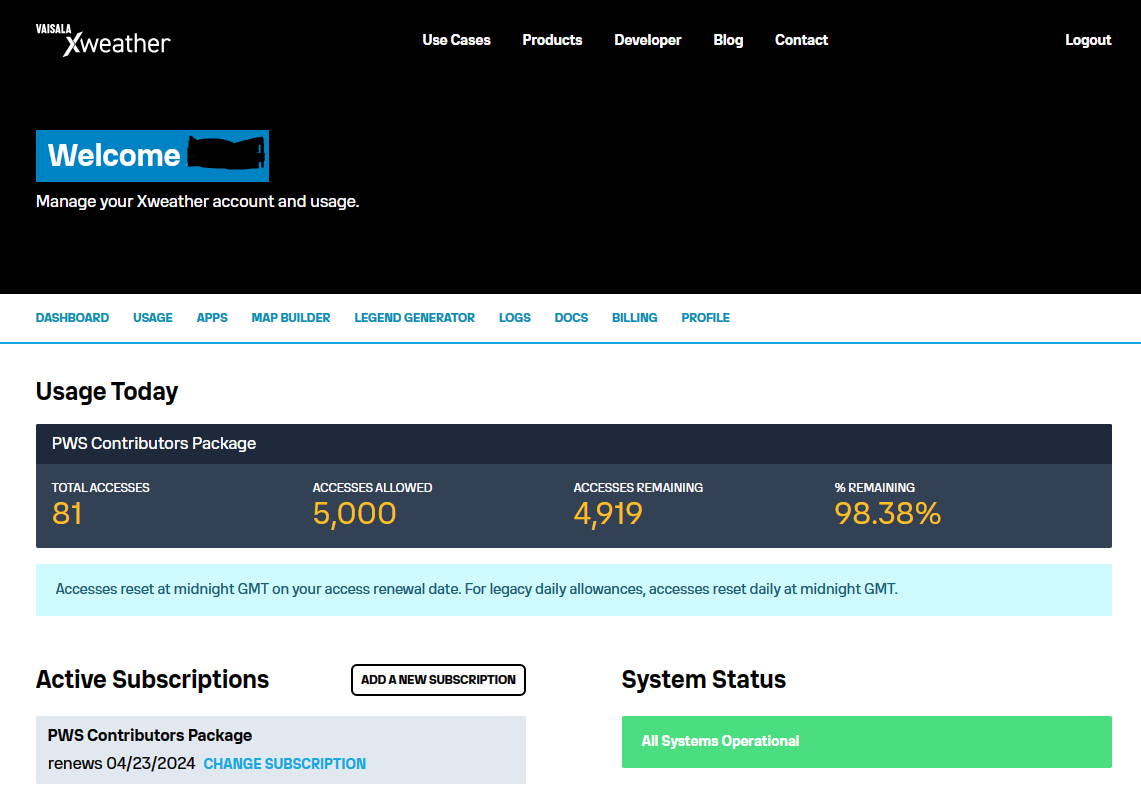The height and width of the screenshot is (804, 1141).
Task: Click the Welcome heading banner
Action: [x=152, y=156]
